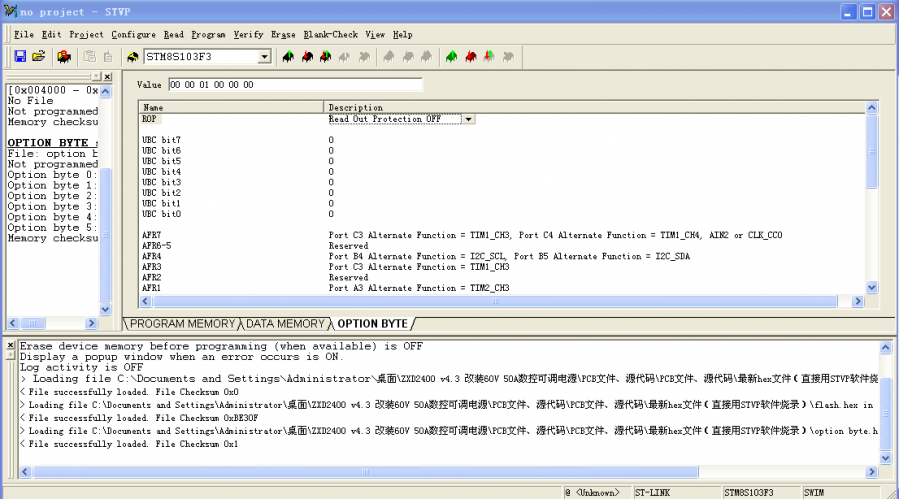Switch to the PROGRAM MEMORY tab
The height and width of the screenshot is (499, 899).
coord(182,324)
